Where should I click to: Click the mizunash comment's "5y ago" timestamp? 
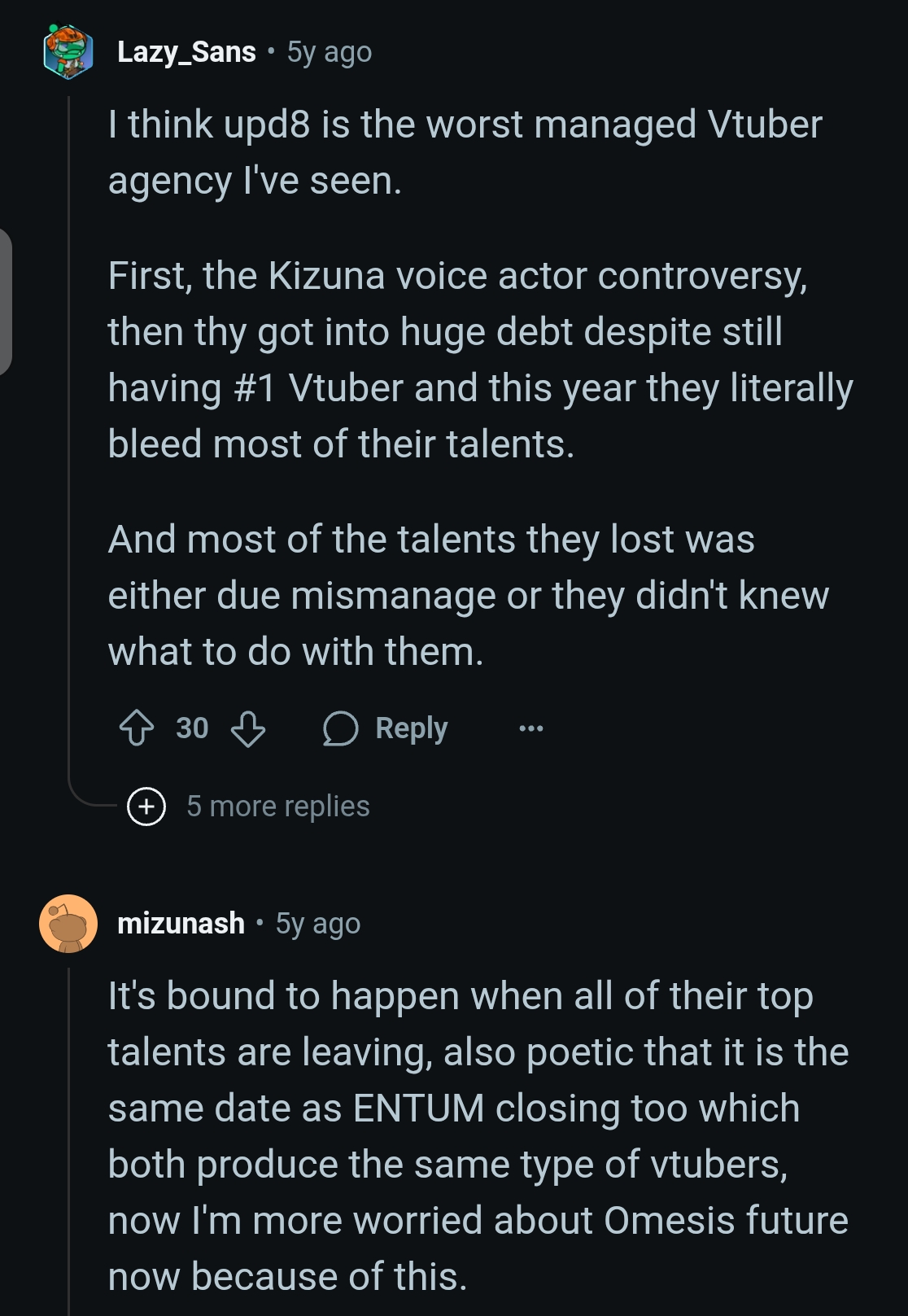[318, 924]
